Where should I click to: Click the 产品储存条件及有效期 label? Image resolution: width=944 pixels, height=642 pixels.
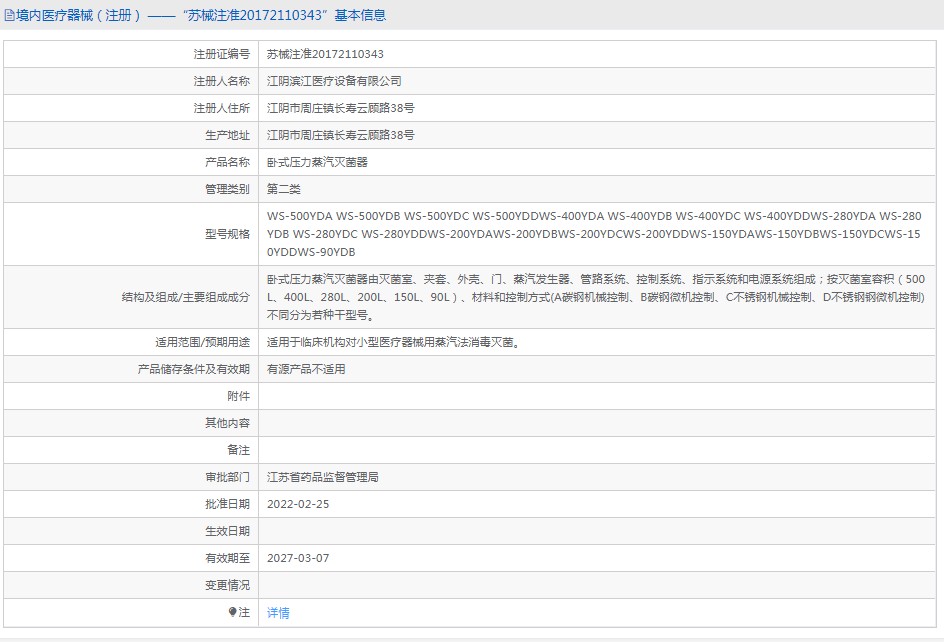point(193,369)
